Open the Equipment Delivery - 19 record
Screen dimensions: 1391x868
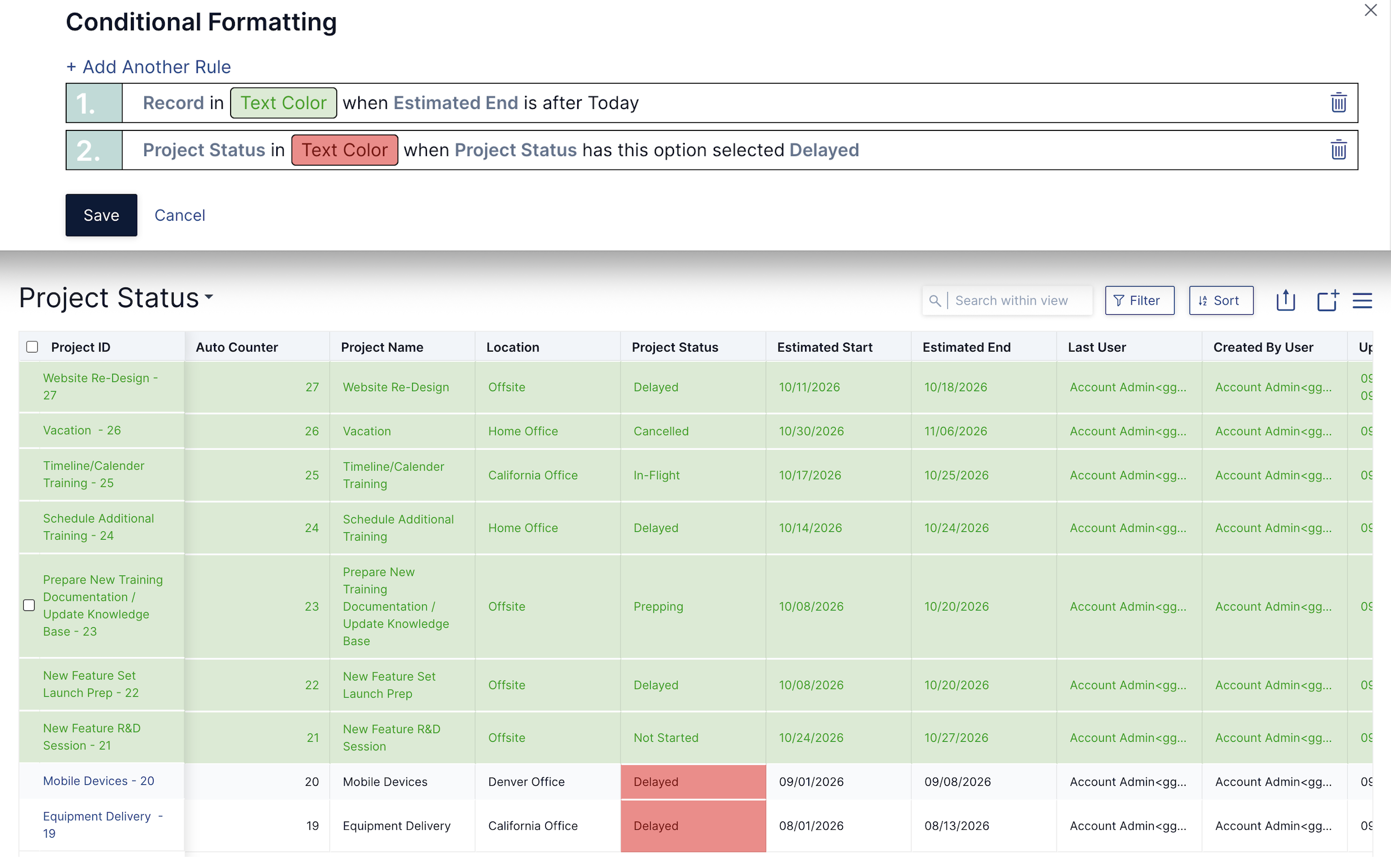pyautogui.click(x=103, y=825)
